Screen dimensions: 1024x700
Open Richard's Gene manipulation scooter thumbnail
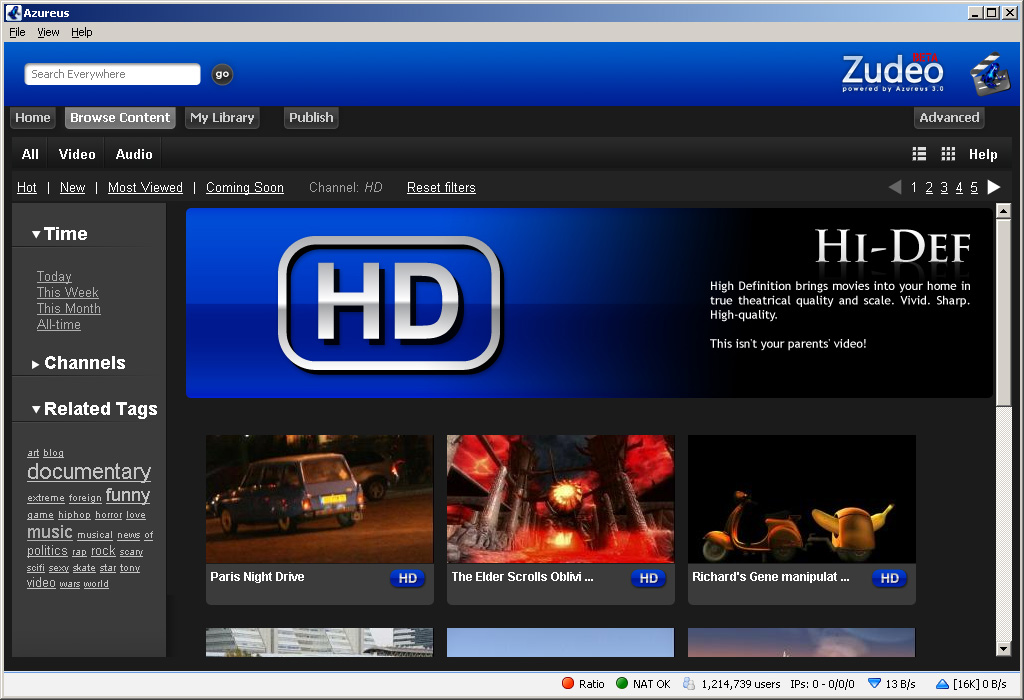[x=801, y=499]
